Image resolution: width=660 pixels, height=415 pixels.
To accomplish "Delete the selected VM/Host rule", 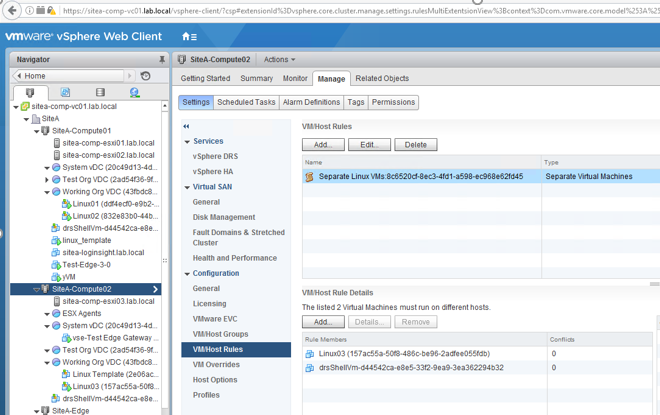I will point(415,145).
